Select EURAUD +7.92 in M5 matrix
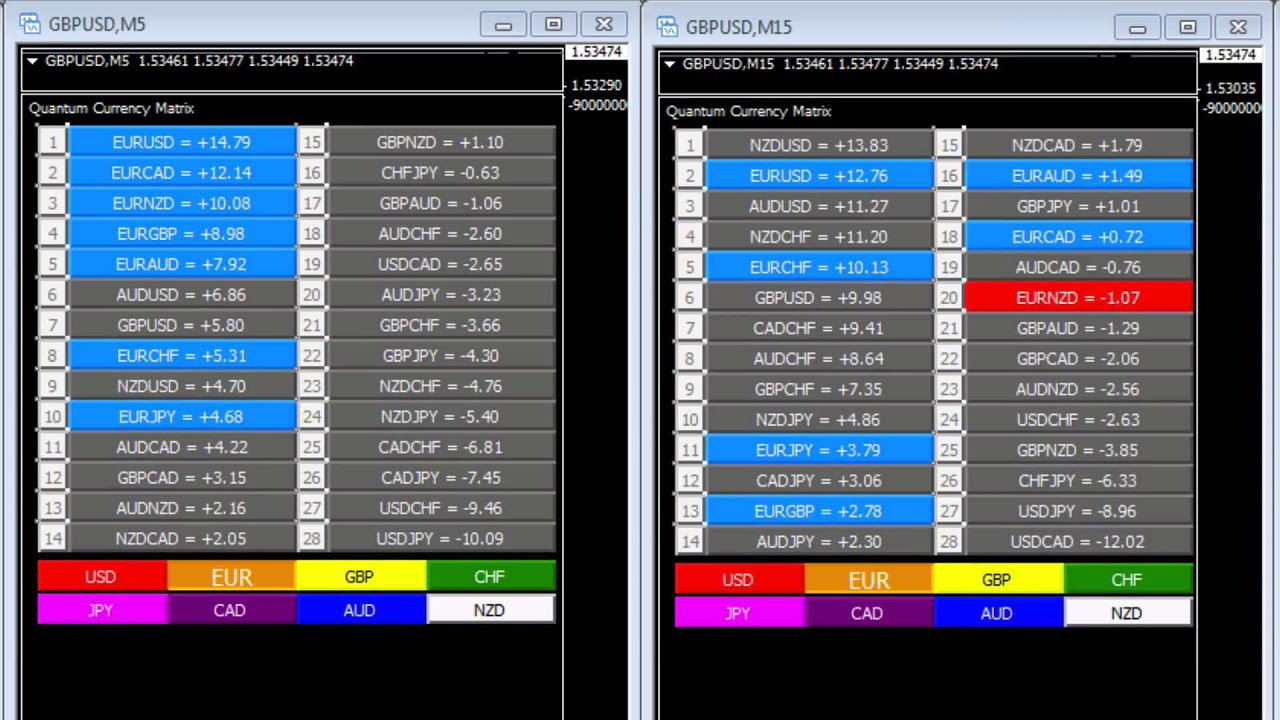The height and width of the screenshot is (720, 1280). (x=182, y=265)
